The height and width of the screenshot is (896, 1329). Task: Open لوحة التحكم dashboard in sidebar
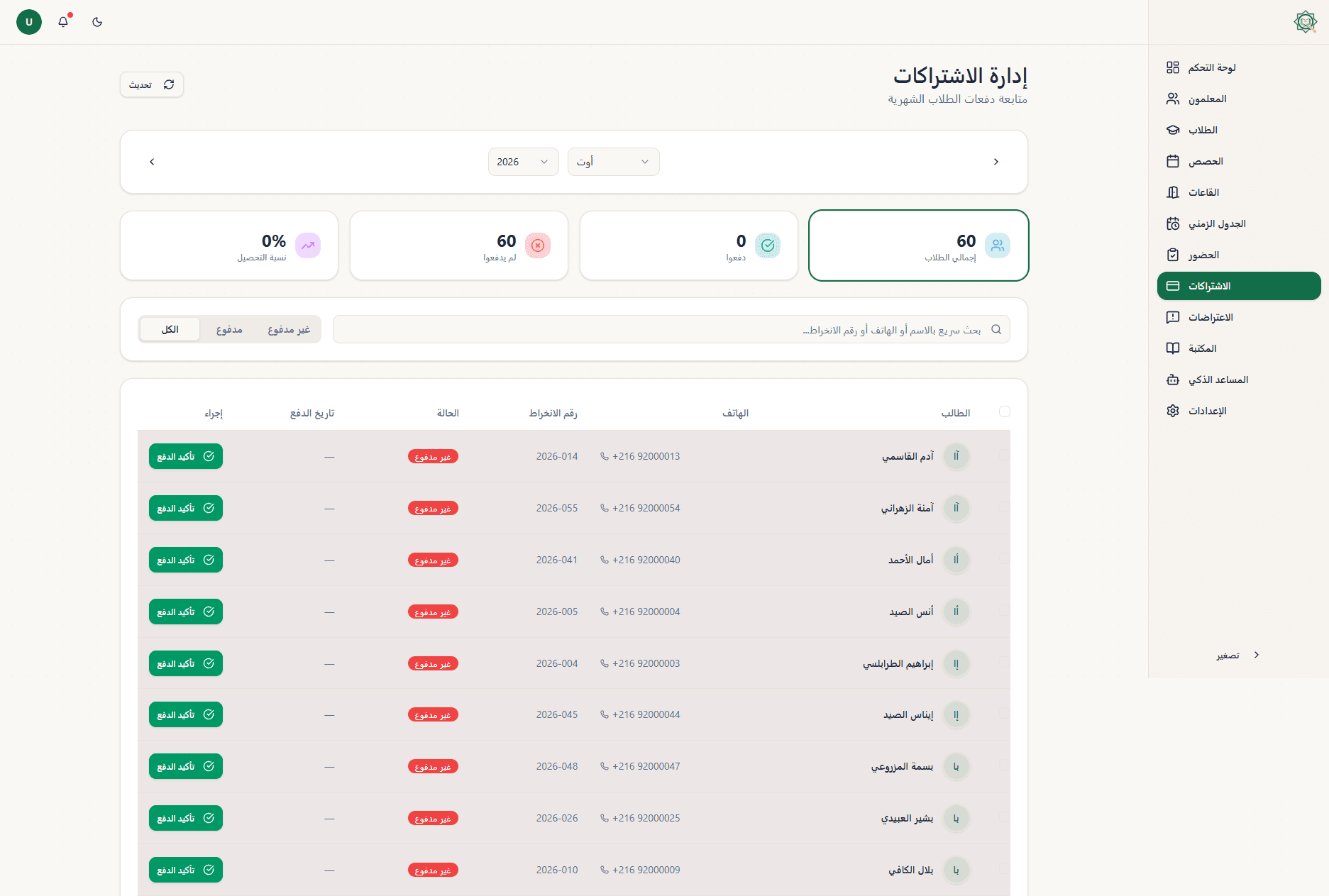pyautogui.click(x=1239, y=67)
